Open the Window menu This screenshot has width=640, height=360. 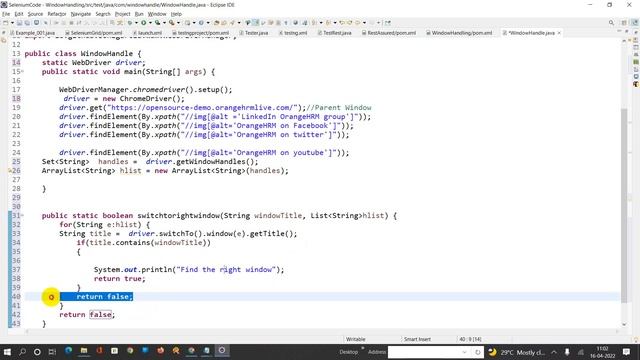[x=157, y=14]
